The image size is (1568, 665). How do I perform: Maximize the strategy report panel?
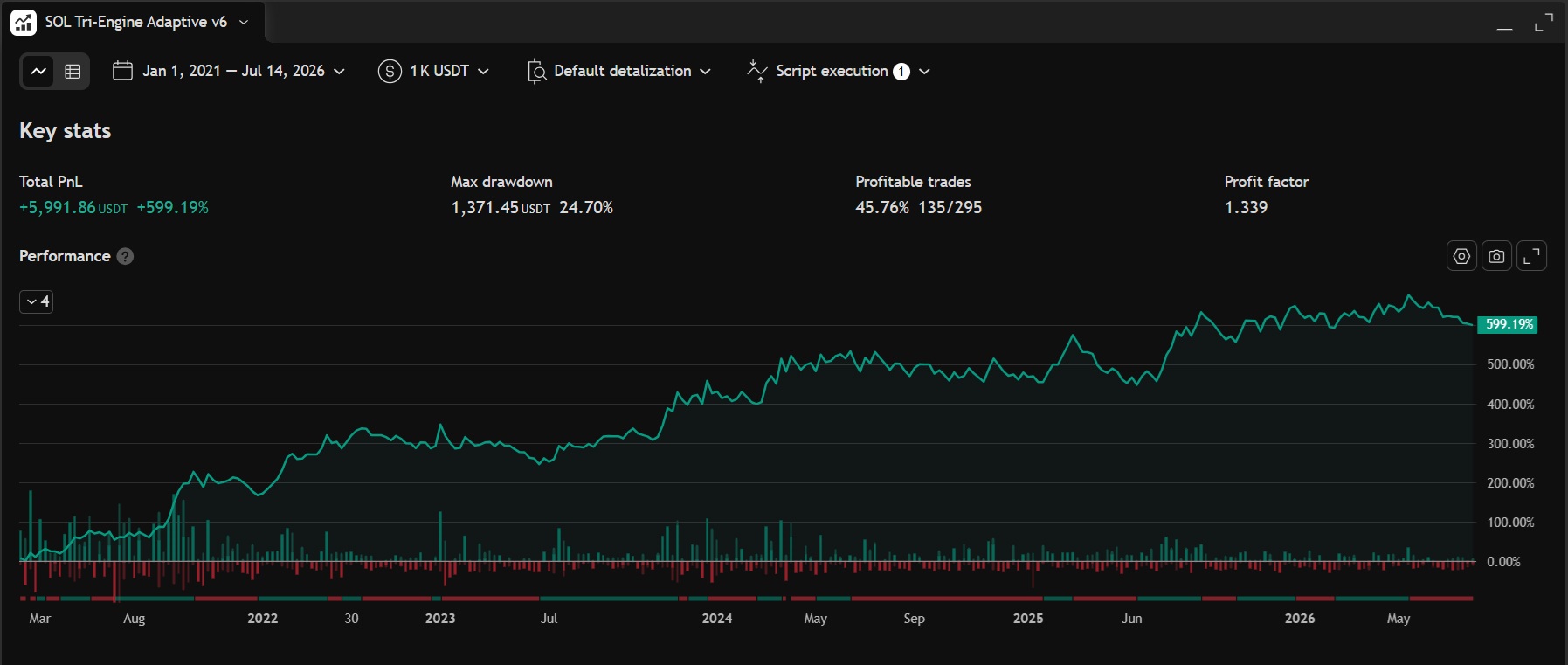point(1544,23)
